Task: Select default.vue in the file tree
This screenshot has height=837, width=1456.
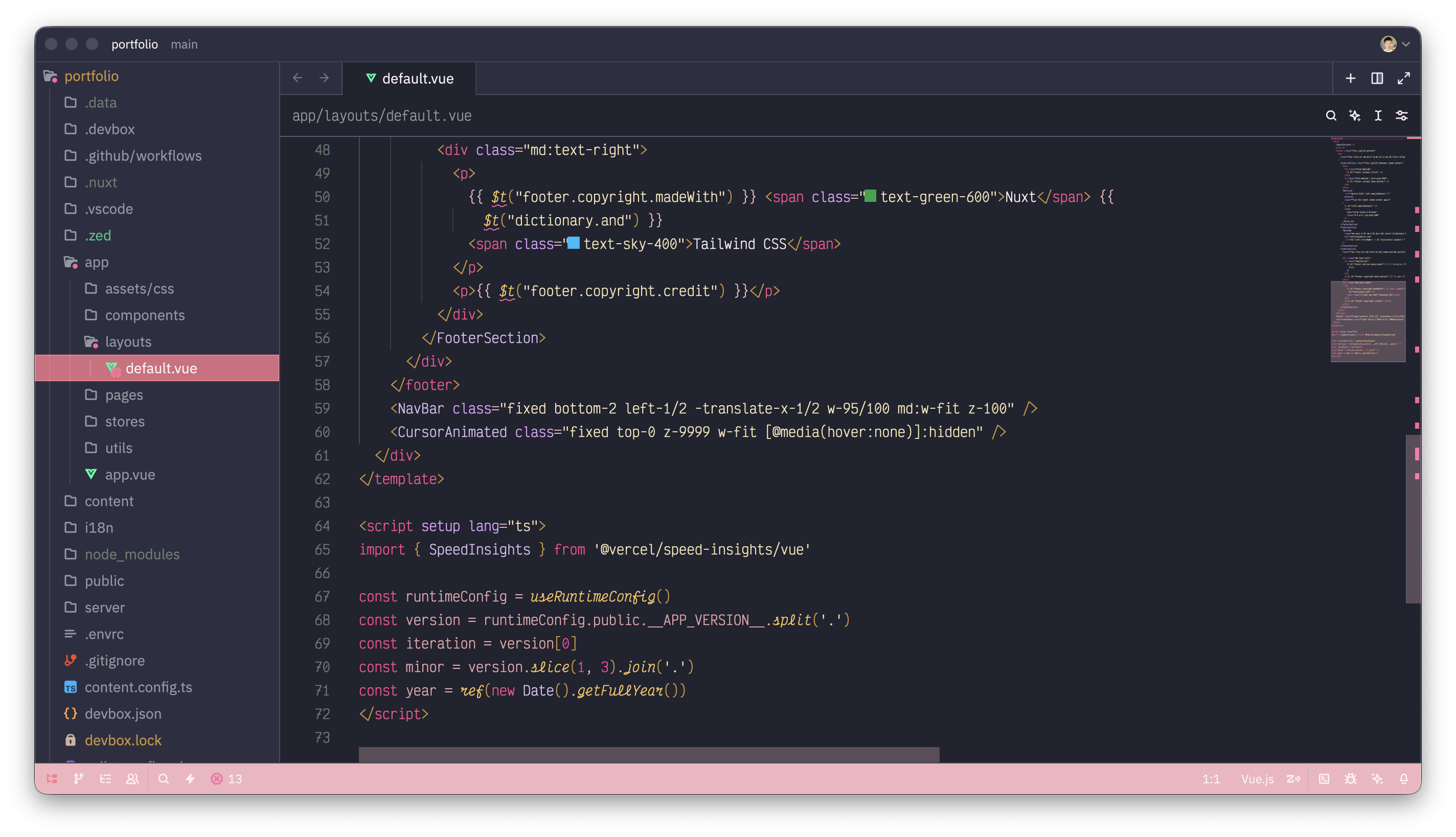Action: point(157,368)
